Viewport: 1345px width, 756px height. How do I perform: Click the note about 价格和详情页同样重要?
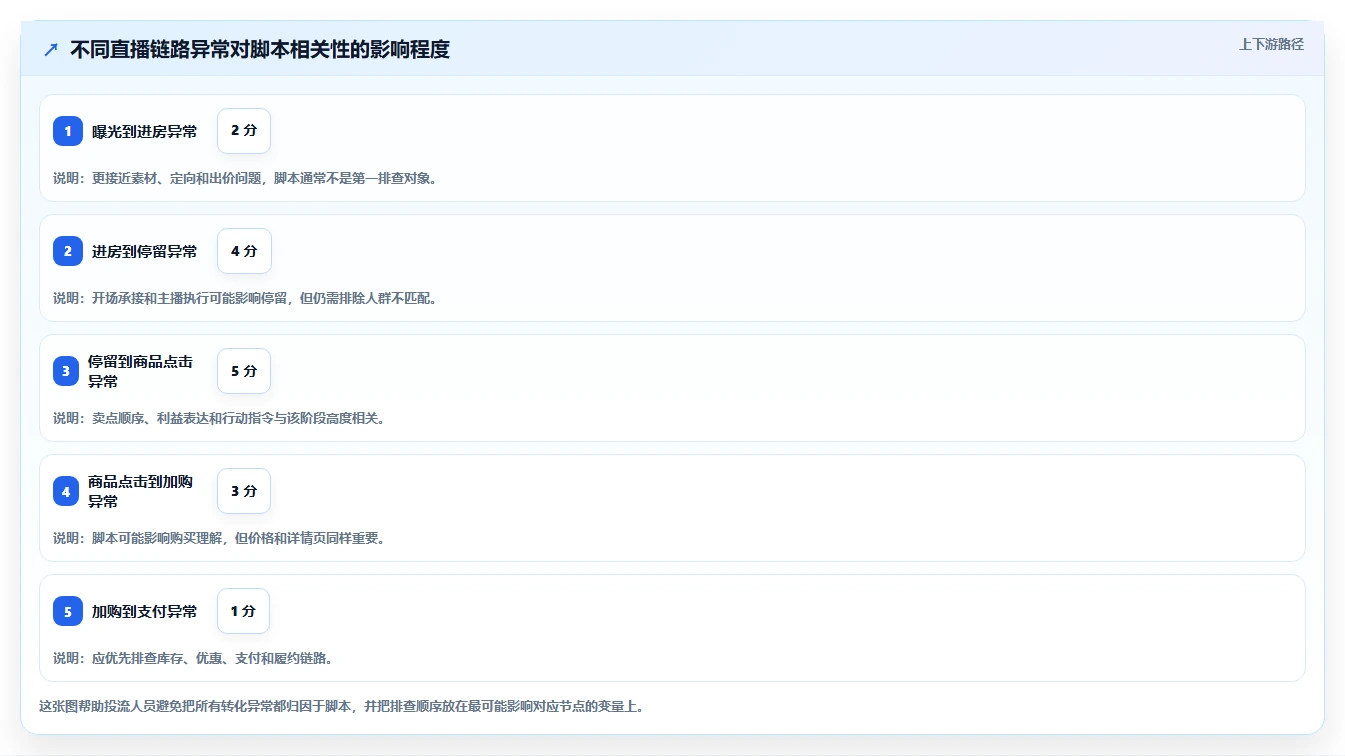click(x=219, y=538)
